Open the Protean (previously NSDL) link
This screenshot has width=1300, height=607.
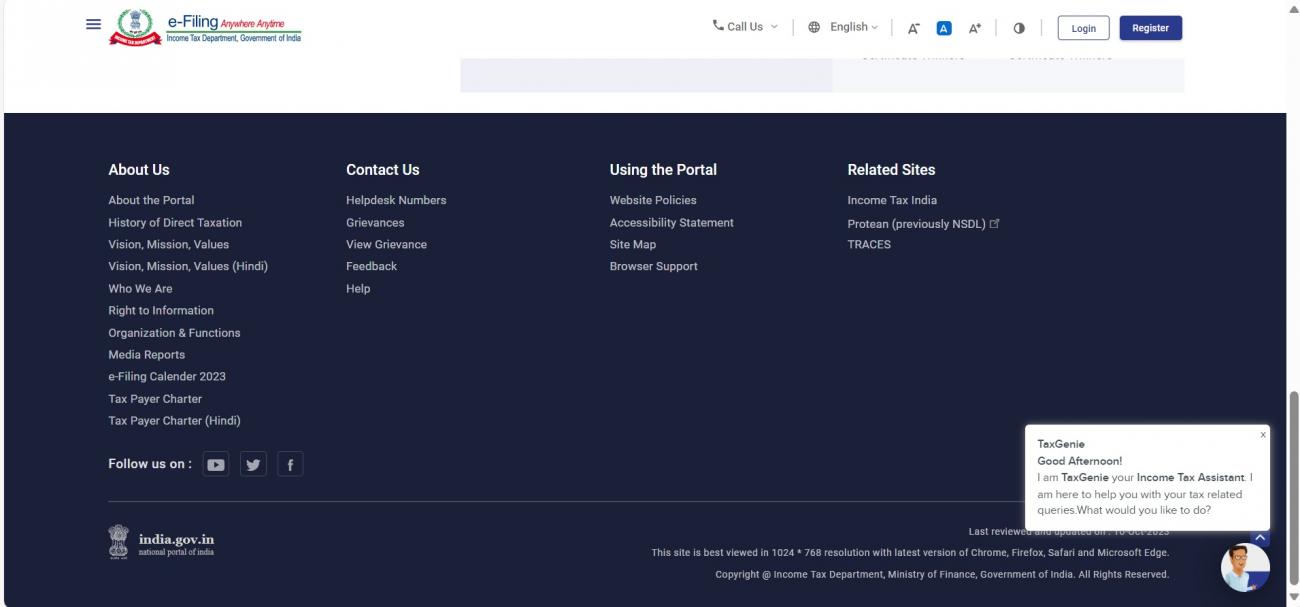coord(916,223)
